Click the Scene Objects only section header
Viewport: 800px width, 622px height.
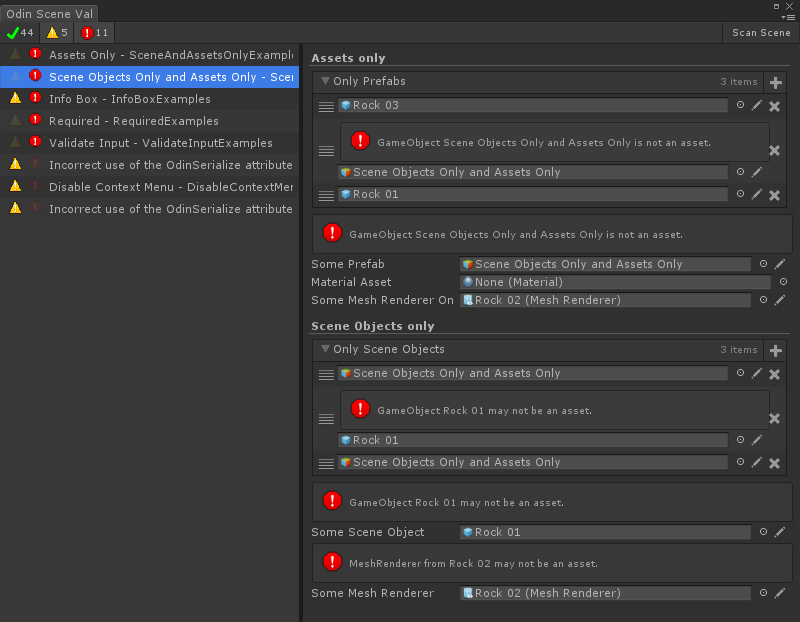click(372, 326)
